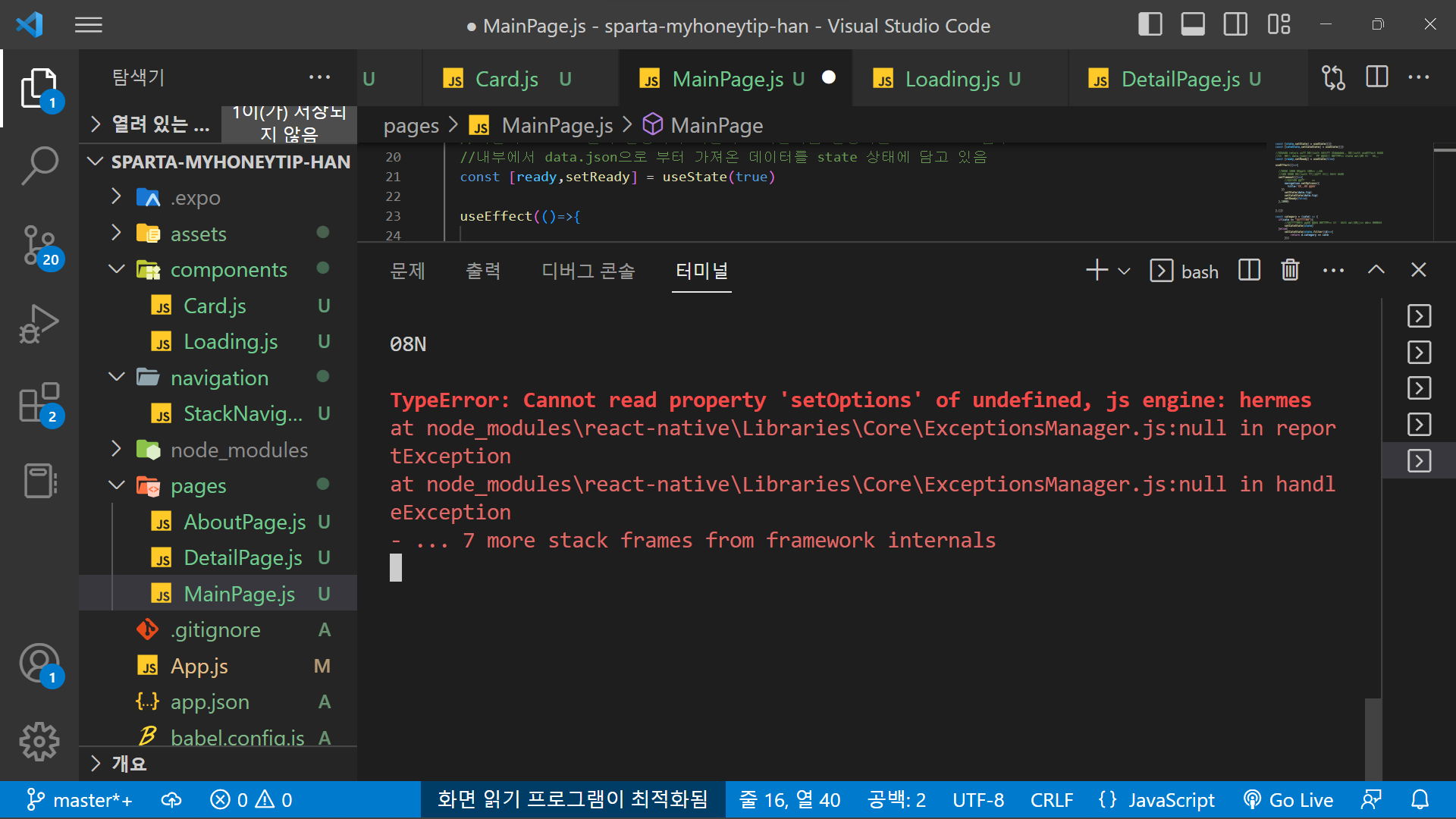
Task: Click the master branch status item
Action: (79, 800)
